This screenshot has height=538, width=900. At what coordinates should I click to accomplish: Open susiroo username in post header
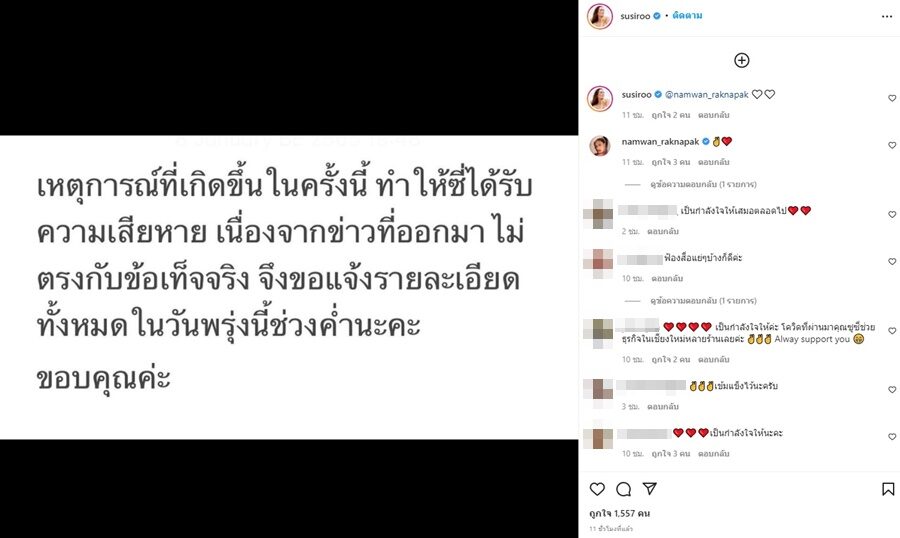click(x=635, y=16)
